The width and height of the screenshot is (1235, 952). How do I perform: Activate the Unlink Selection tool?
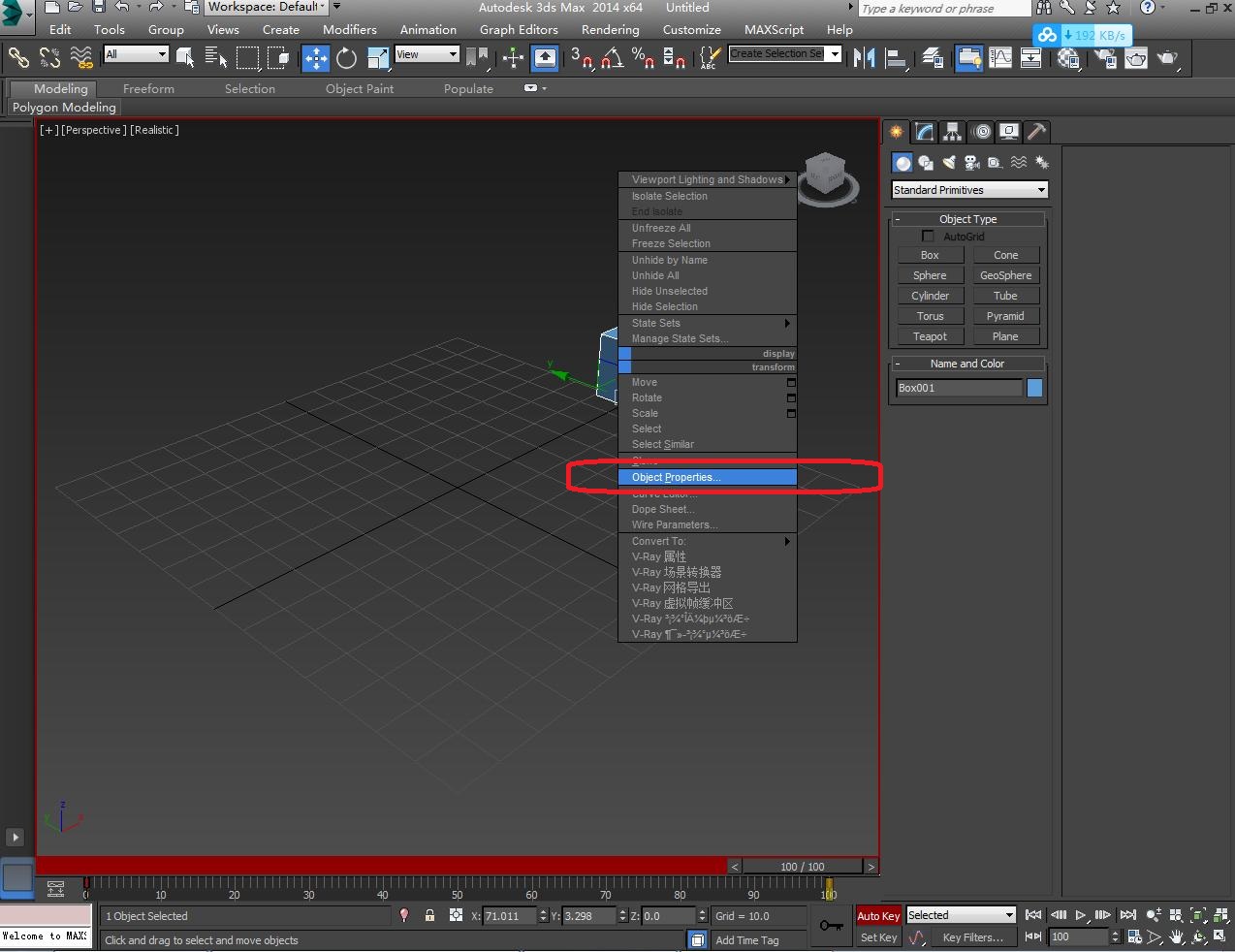pos(50,58)
